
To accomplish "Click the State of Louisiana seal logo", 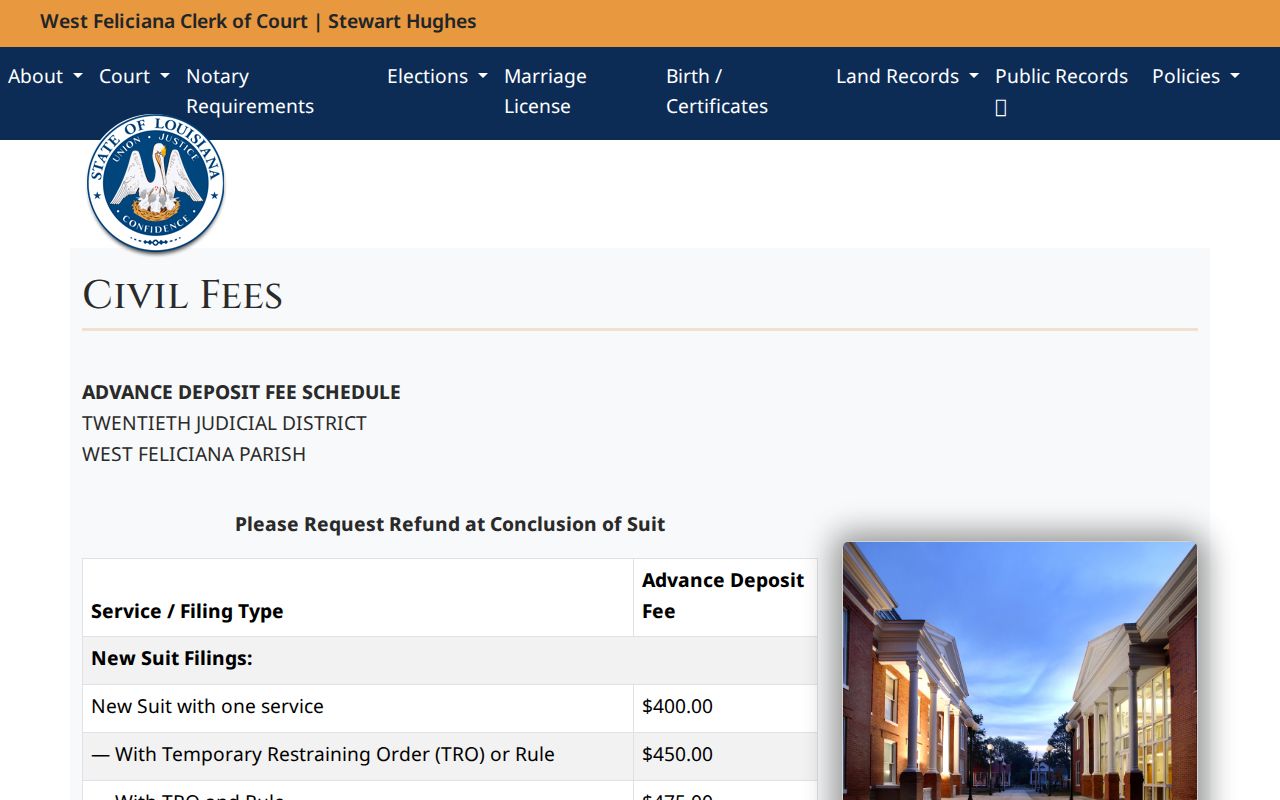I will click(x=155, y=183).
